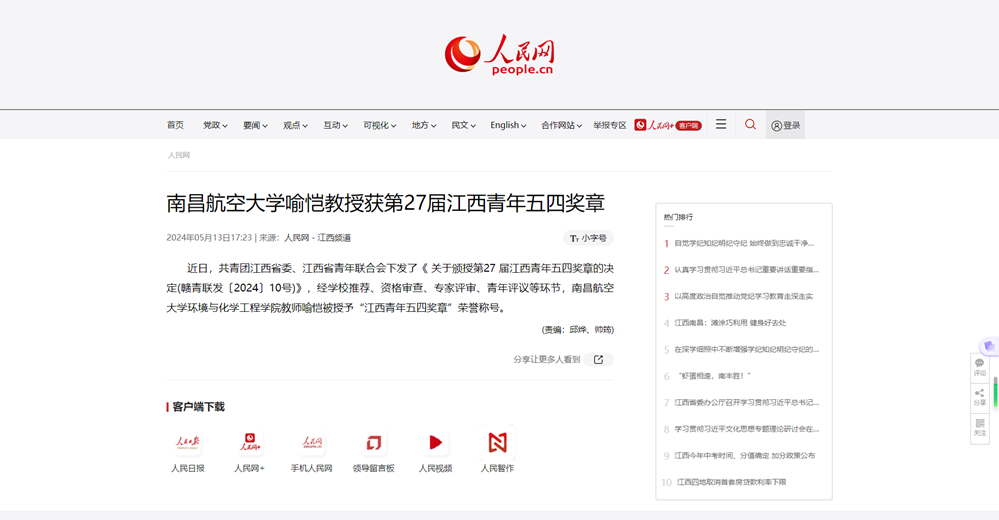Click the 分享让更多人看到 text
This screenshot has width=999, height=520.
coord(547,359)
